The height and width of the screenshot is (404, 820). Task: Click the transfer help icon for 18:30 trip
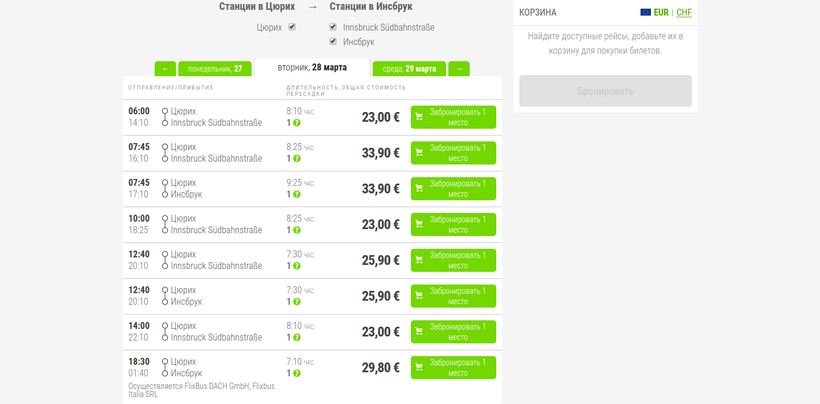coord(297,373)
